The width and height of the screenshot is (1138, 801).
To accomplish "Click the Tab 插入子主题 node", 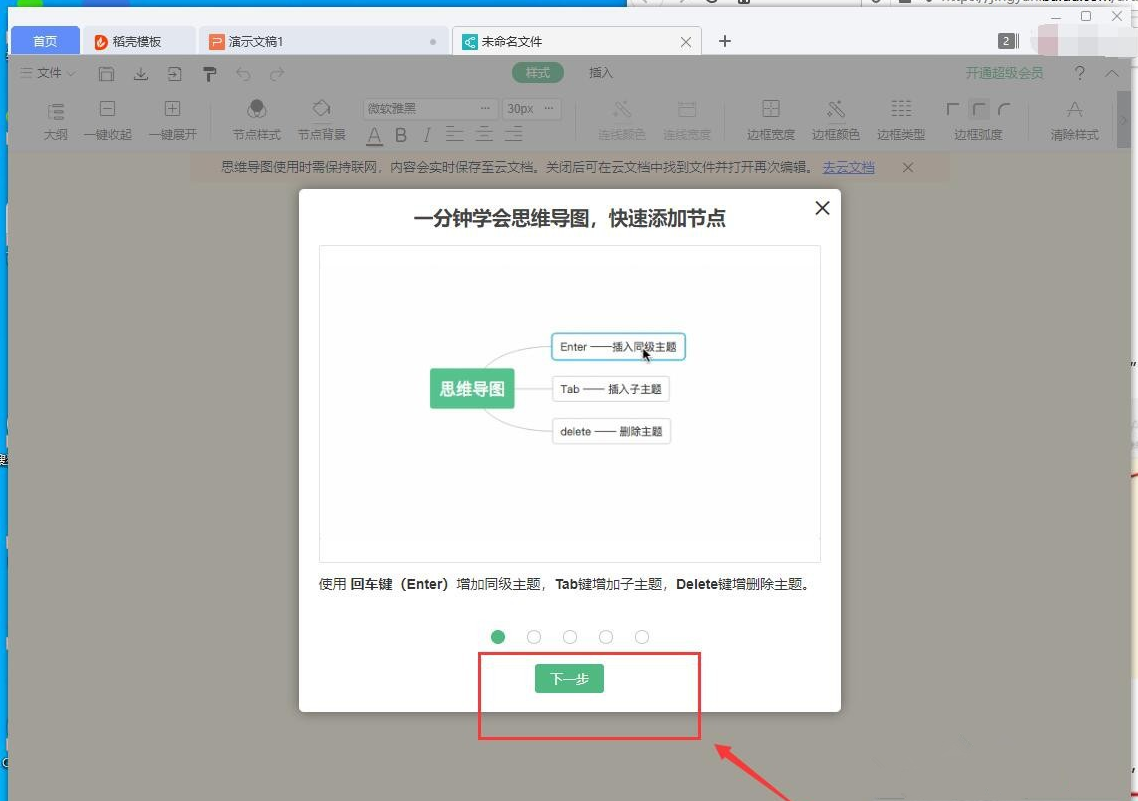I will (610, 389).
